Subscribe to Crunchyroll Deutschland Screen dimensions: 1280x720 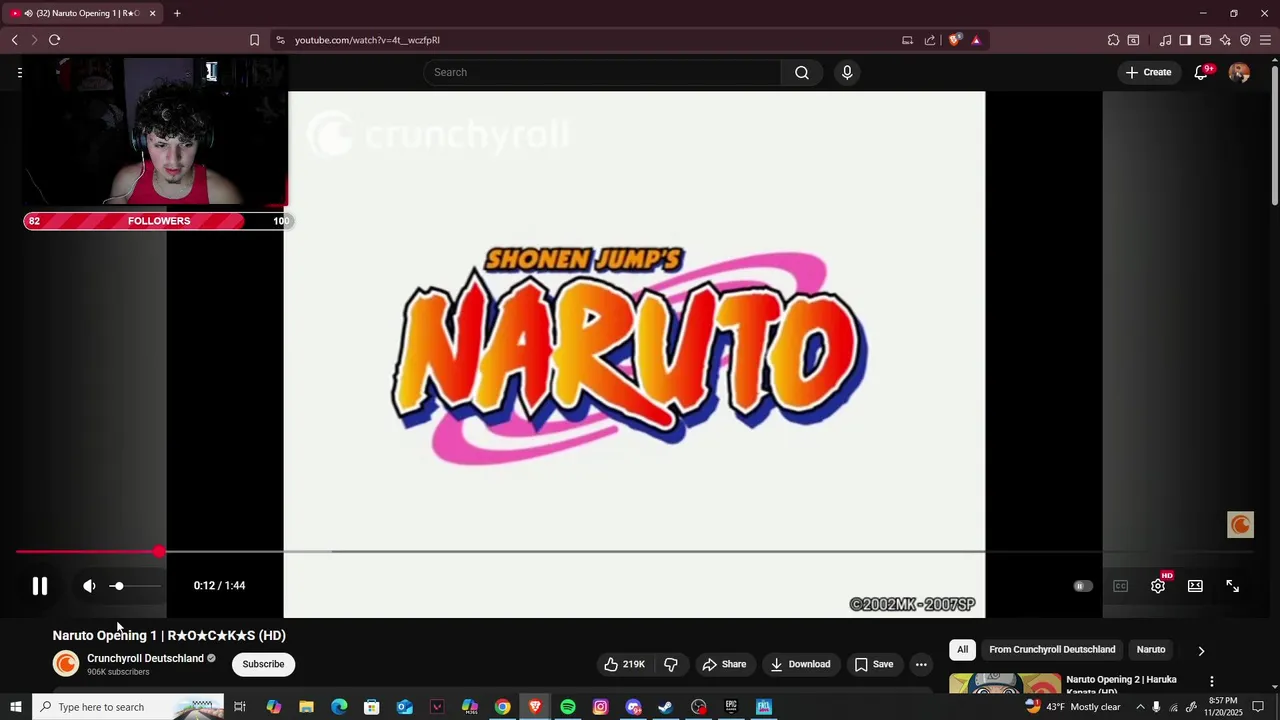click(x=264, y=664)
